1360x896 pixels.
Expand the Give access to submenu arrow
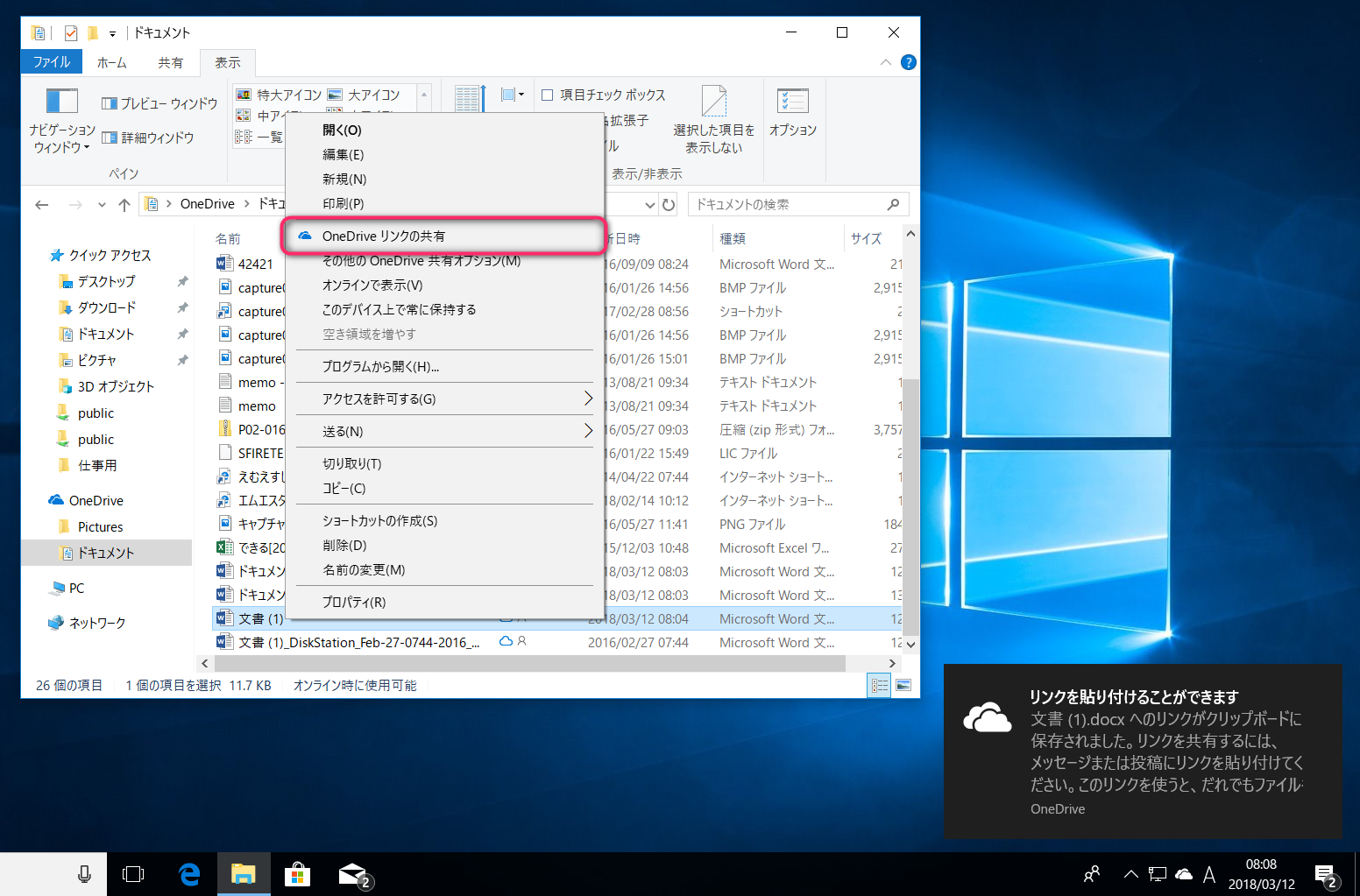[588, 399]
